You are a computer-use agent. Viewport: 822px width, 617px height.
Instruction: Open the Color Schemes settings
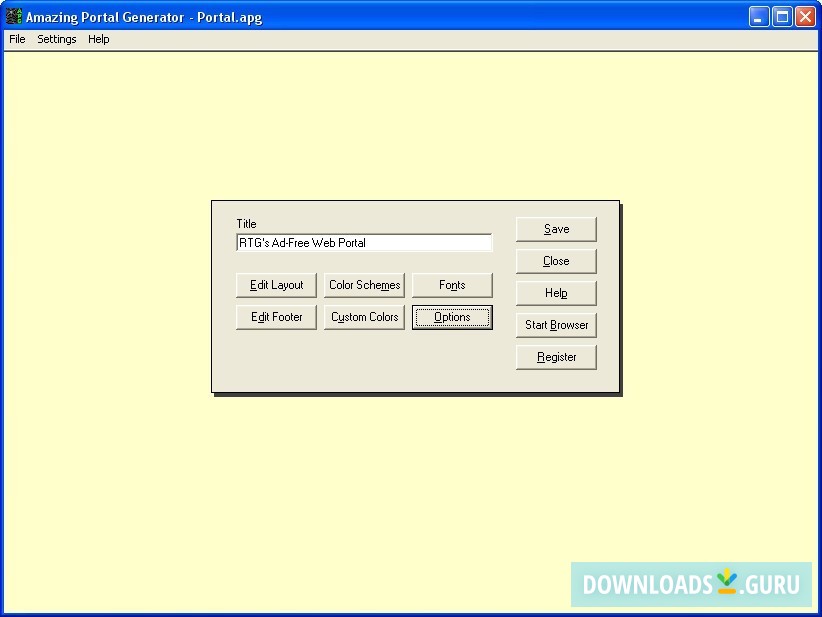click(x=364, y=285)
